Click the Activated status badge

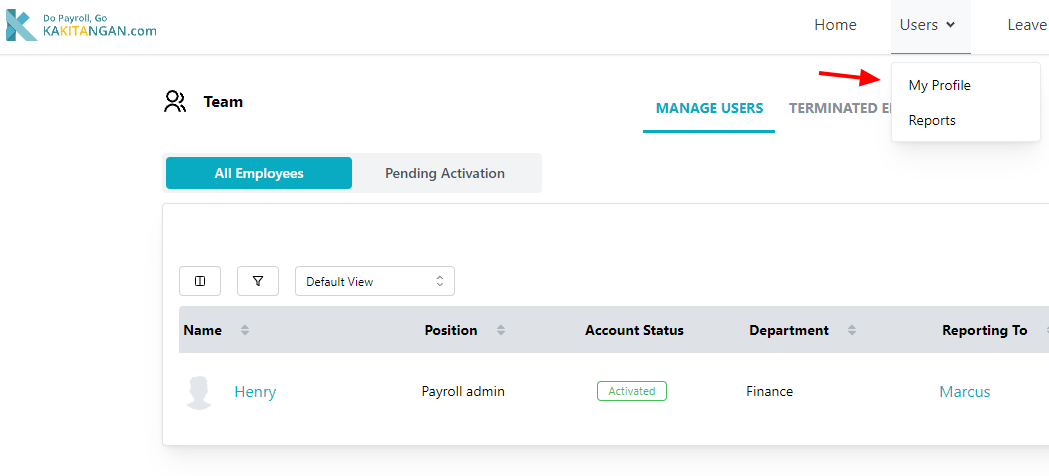632,391
